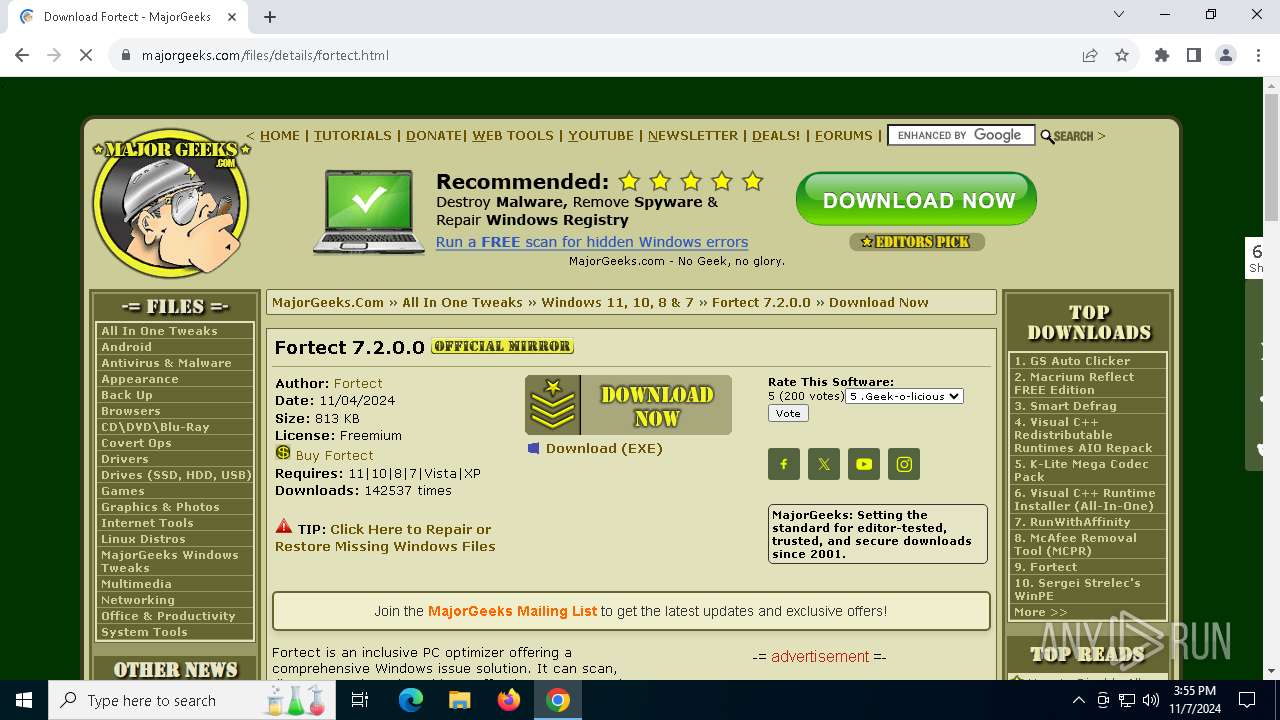Screen dimensions: 1280x720
Task: Open Windows 11, 10, 8 & 7 breadcrumb
Action: click(x=617, y=302)
